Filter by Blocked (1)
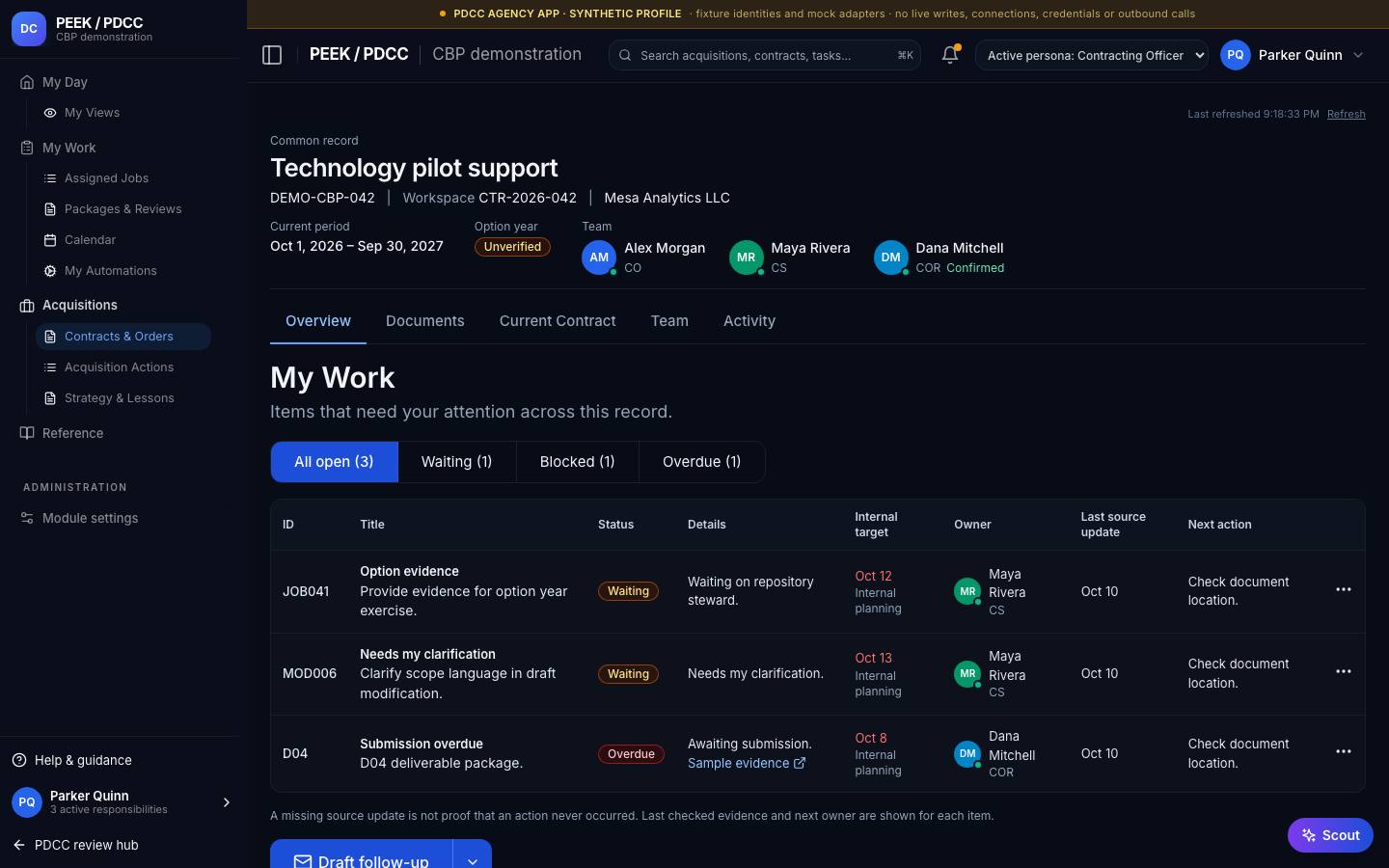This screenshot has height=868, width=1389. click(x=578, y=462)
